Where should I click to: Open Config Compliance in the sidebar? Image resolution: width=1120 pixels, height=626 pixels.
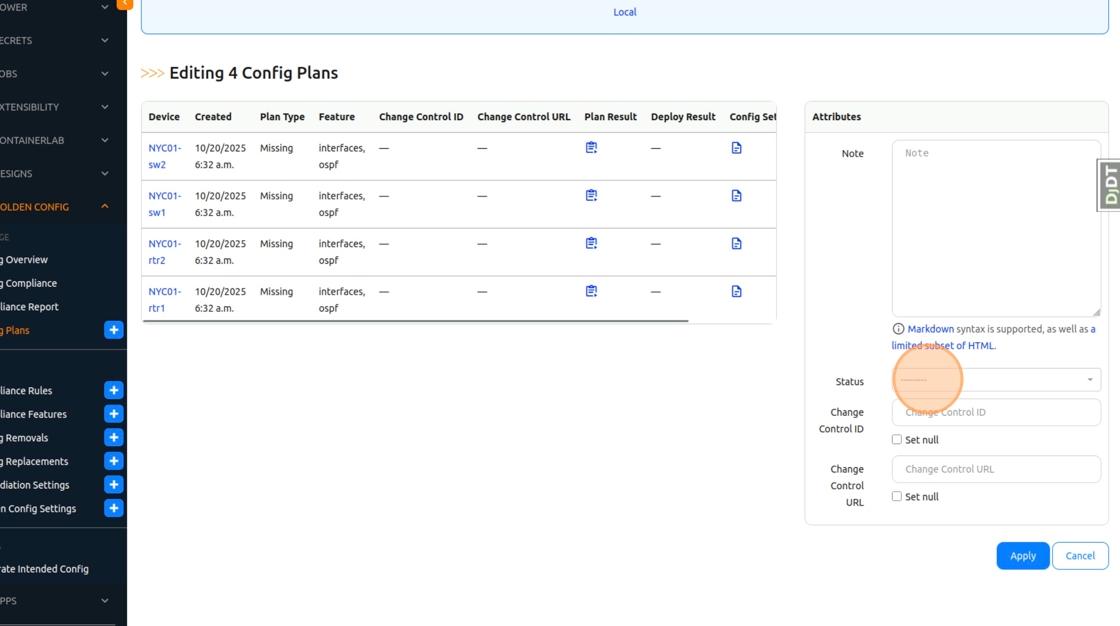[30, 283]
